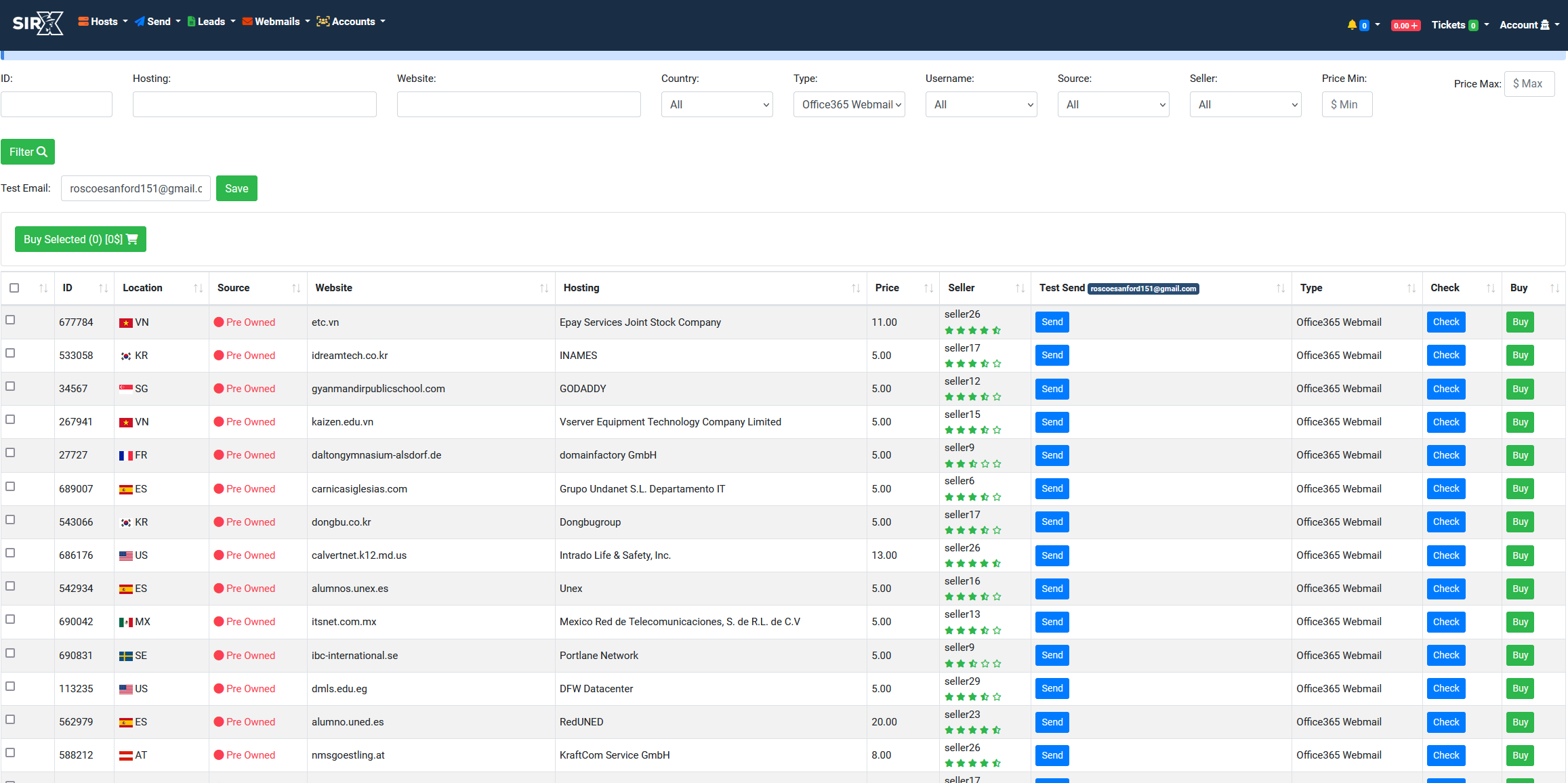Screen dimensions: 1568x783
Task: Click Send for idreamtech.co.kr row
Action: pos(1052,356)
